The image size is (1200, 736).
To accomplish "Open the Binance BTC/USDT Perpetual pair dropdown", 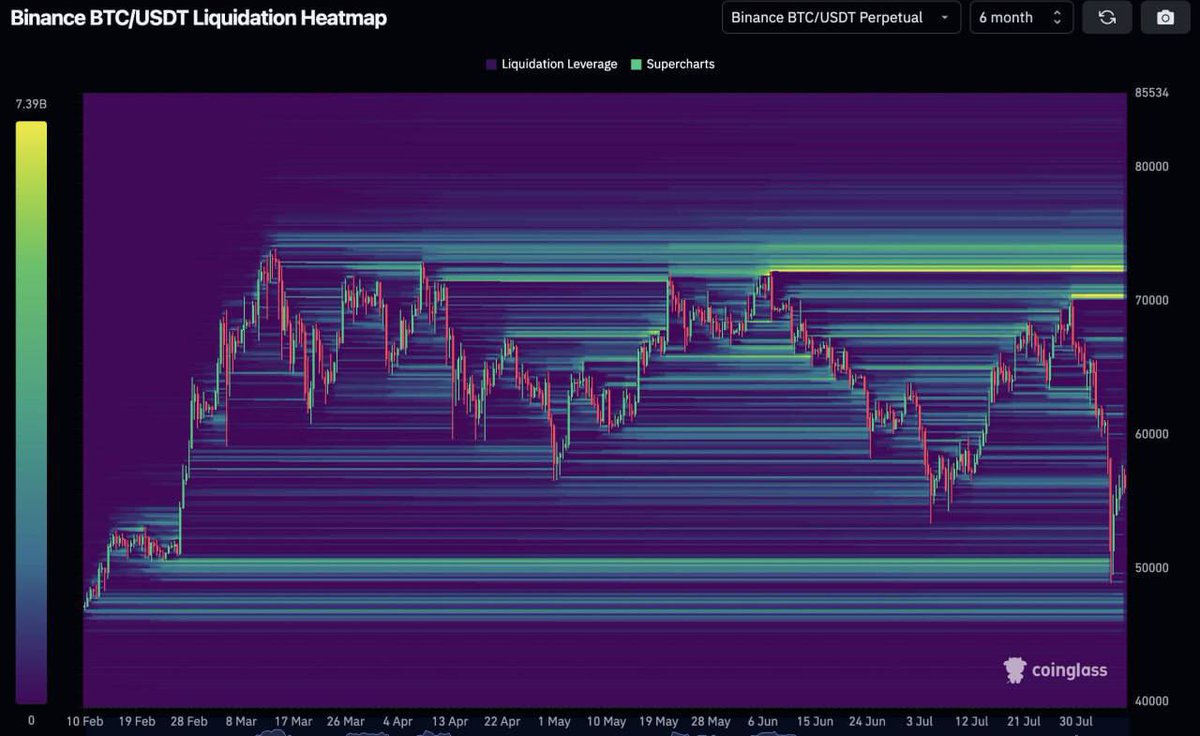I will (840, 17).
